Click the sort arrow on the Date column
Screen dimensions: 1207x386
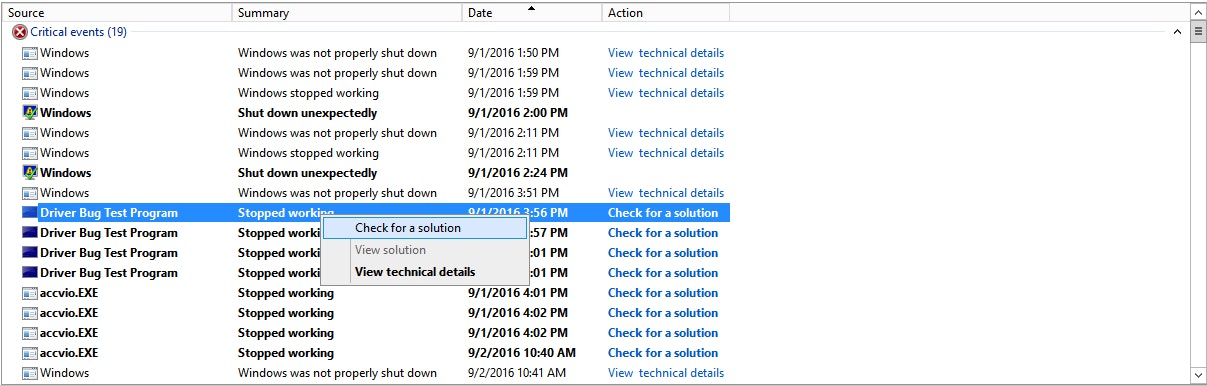click(531, 8)
